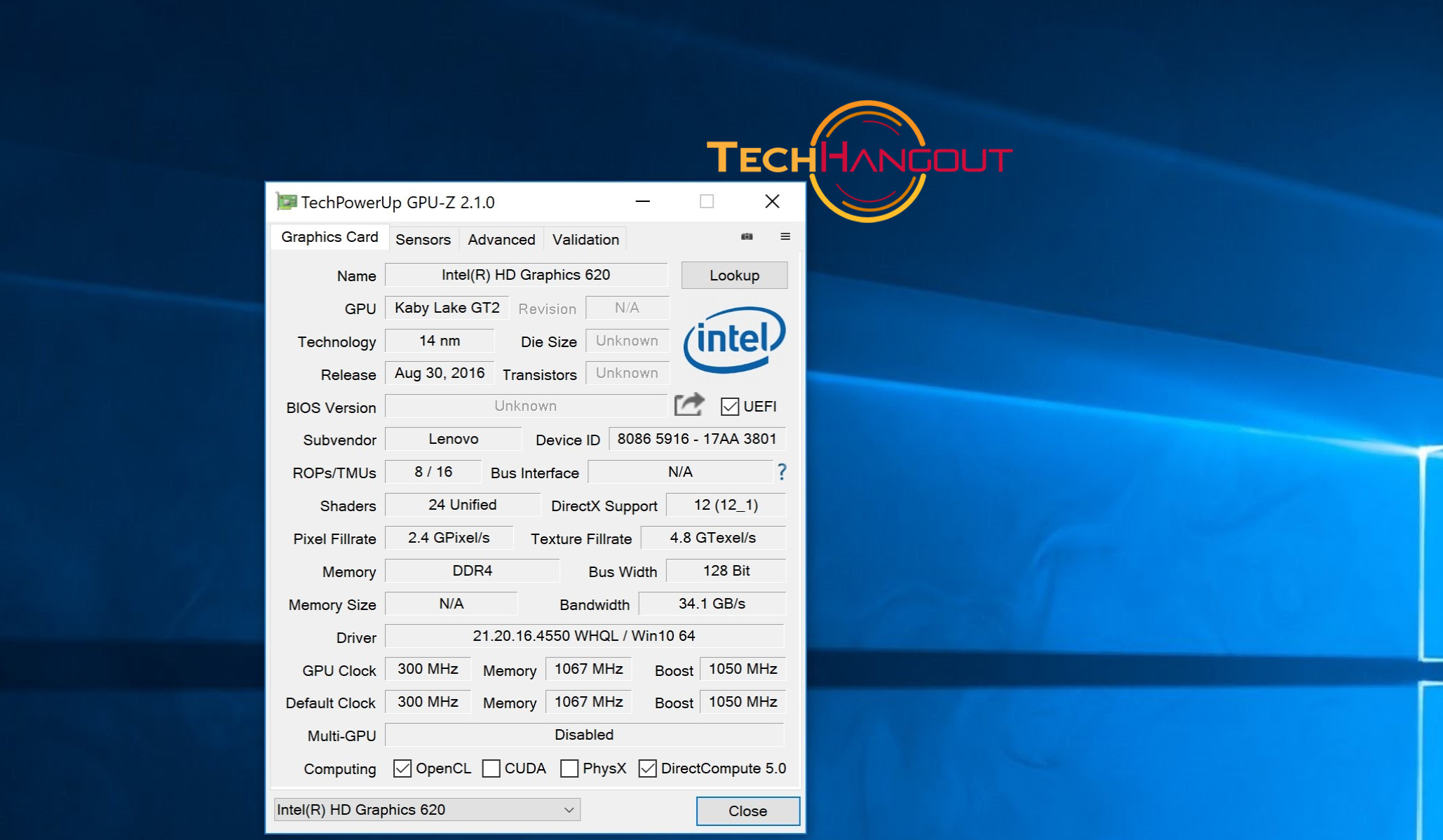1443x840 pixels.
Task: Toggle the OpenCL checkbox
Action: pos(402,768)
